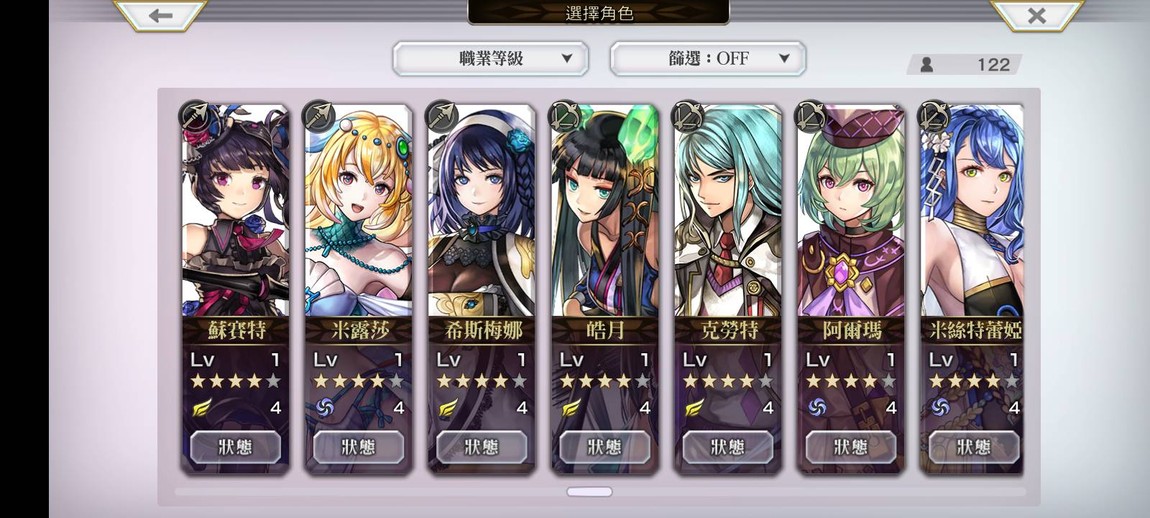Close the character selection screen
Screen dimensions: 1150x518
[1036, 15]
